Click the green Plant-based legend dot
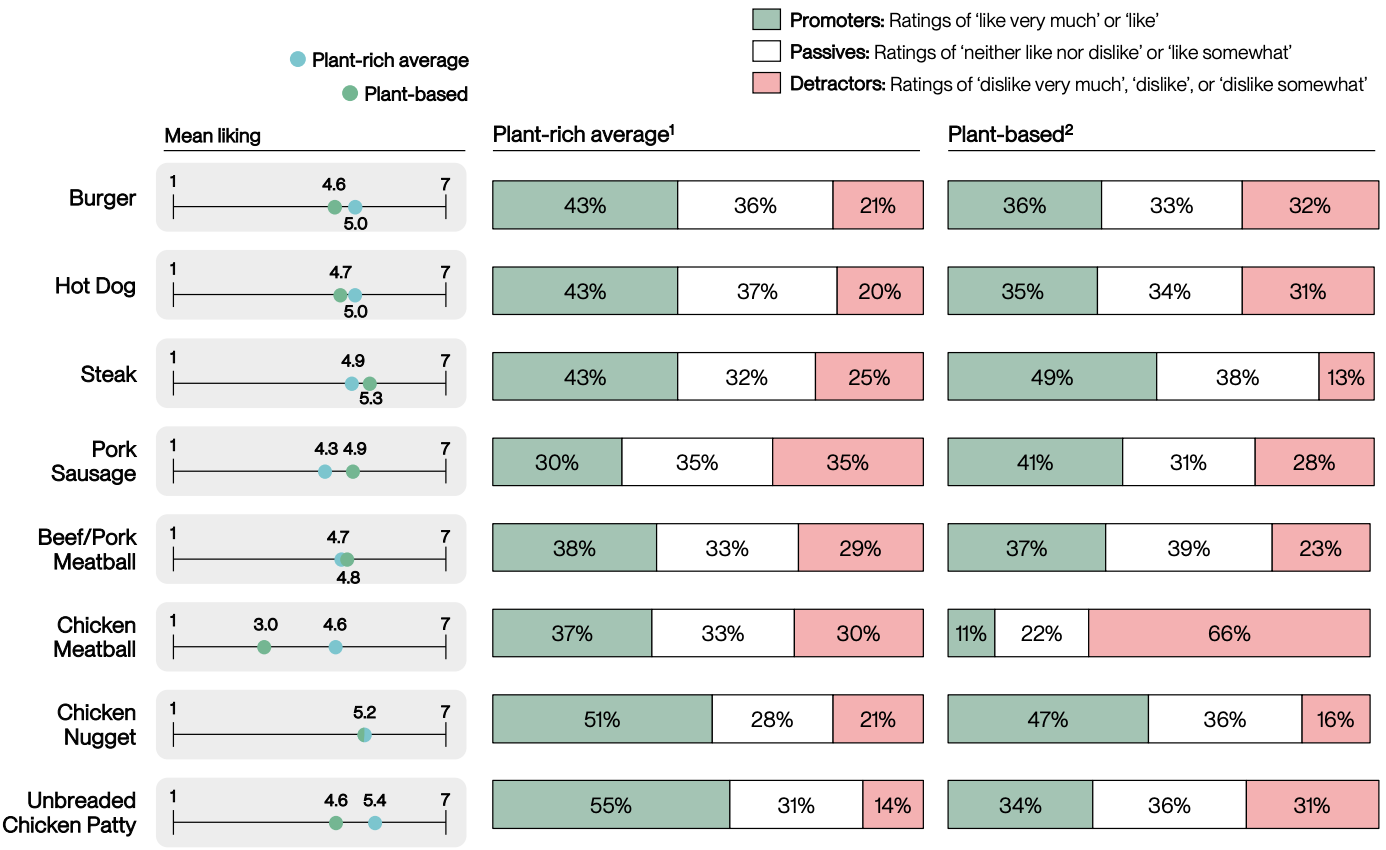Image resolution: width=1386 pixels, height=850 pixels. pyautogui.click(x=349, y=94)
